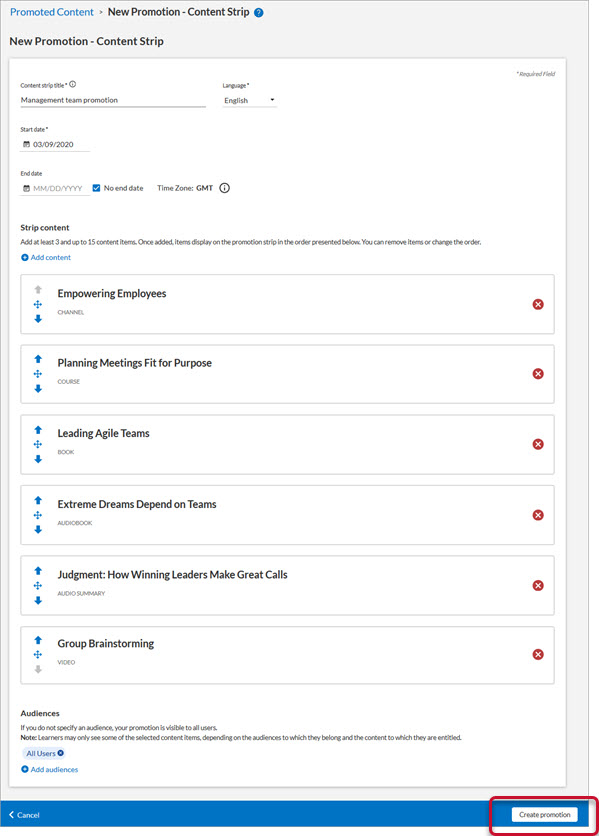Open the Start date calendar picker
599x836 pixels.
[26, 144]
